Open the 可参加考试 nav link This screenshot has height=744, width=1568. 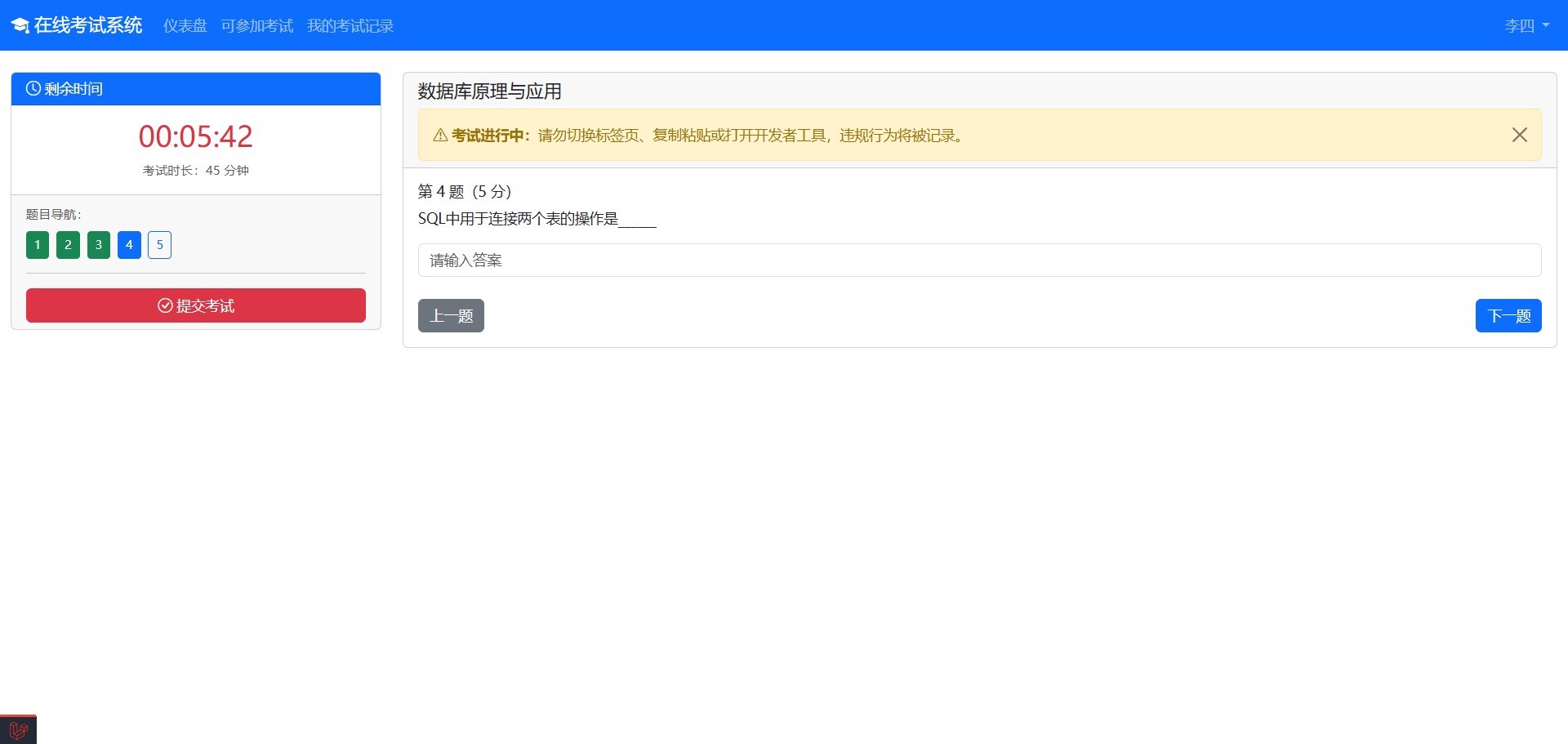click(x=257, y=26)
